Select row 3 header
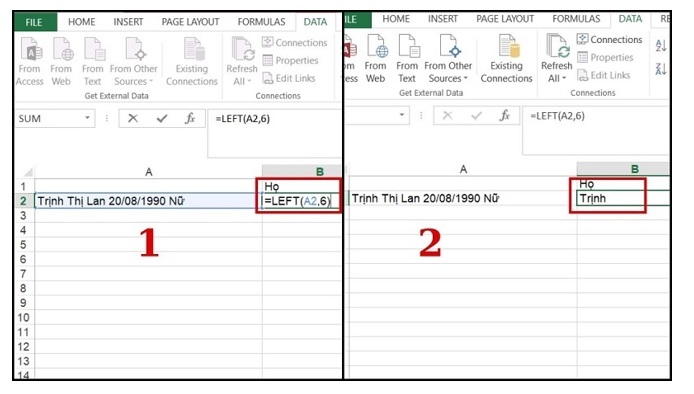Image resolution: width=694 pixels, height=394 pixels. click(24, 216)
